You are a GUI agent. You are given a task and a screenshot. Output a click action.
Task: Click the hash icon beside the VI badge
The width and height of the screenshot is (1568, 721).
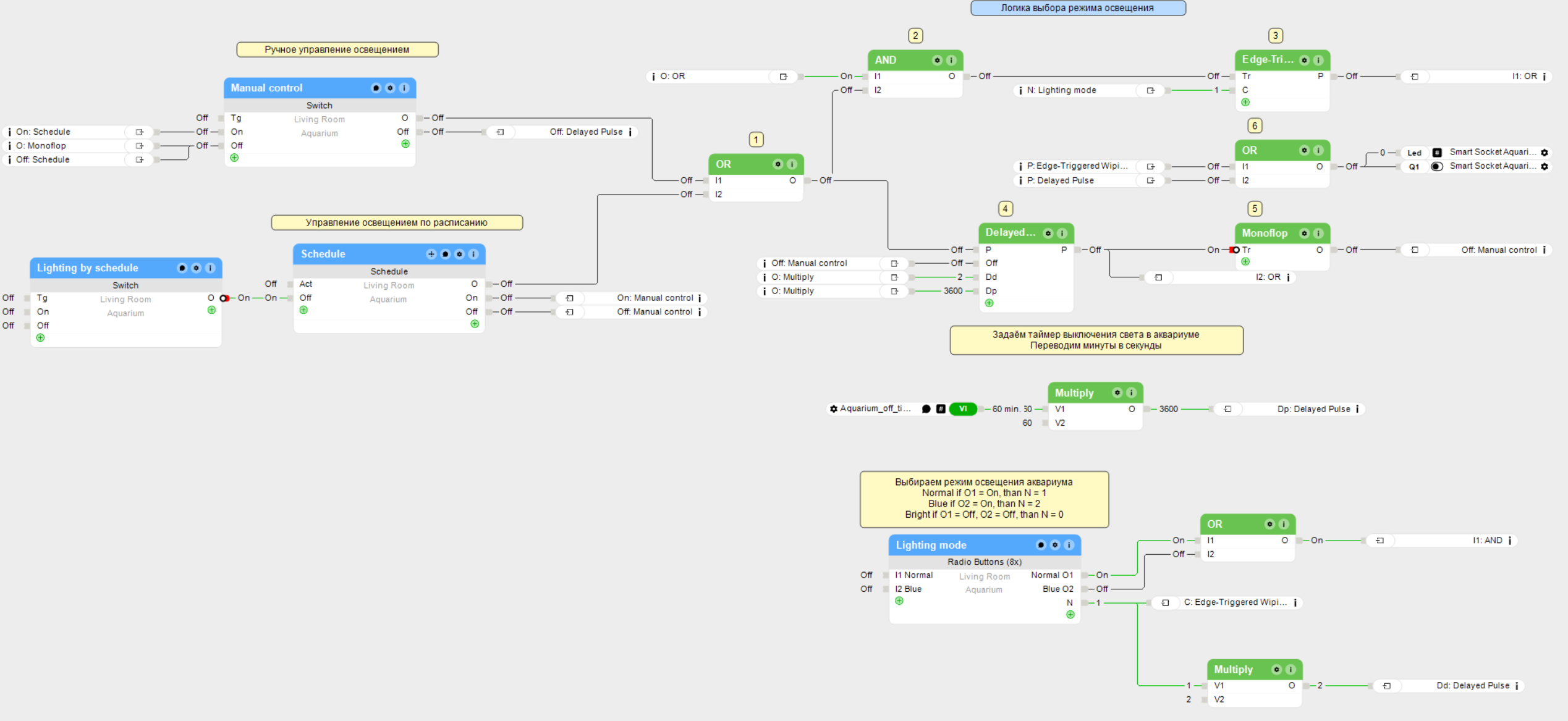pos(941,408)
